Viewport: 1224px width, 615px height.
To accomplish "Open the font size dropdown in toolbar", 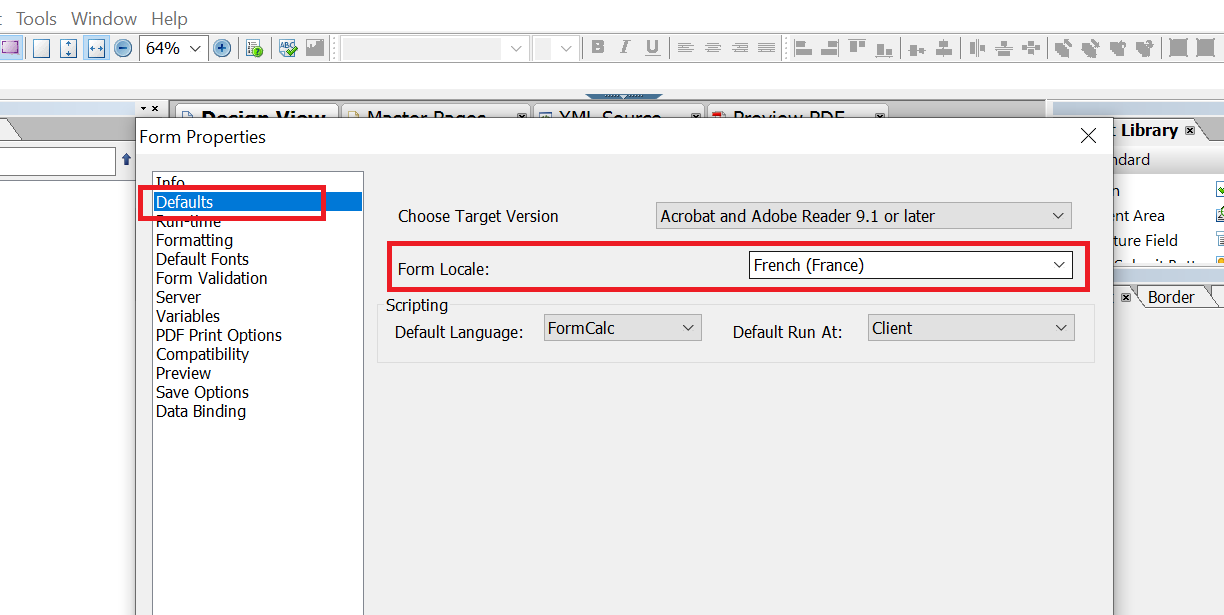I will pyautogui.click(x=567, y=48).
